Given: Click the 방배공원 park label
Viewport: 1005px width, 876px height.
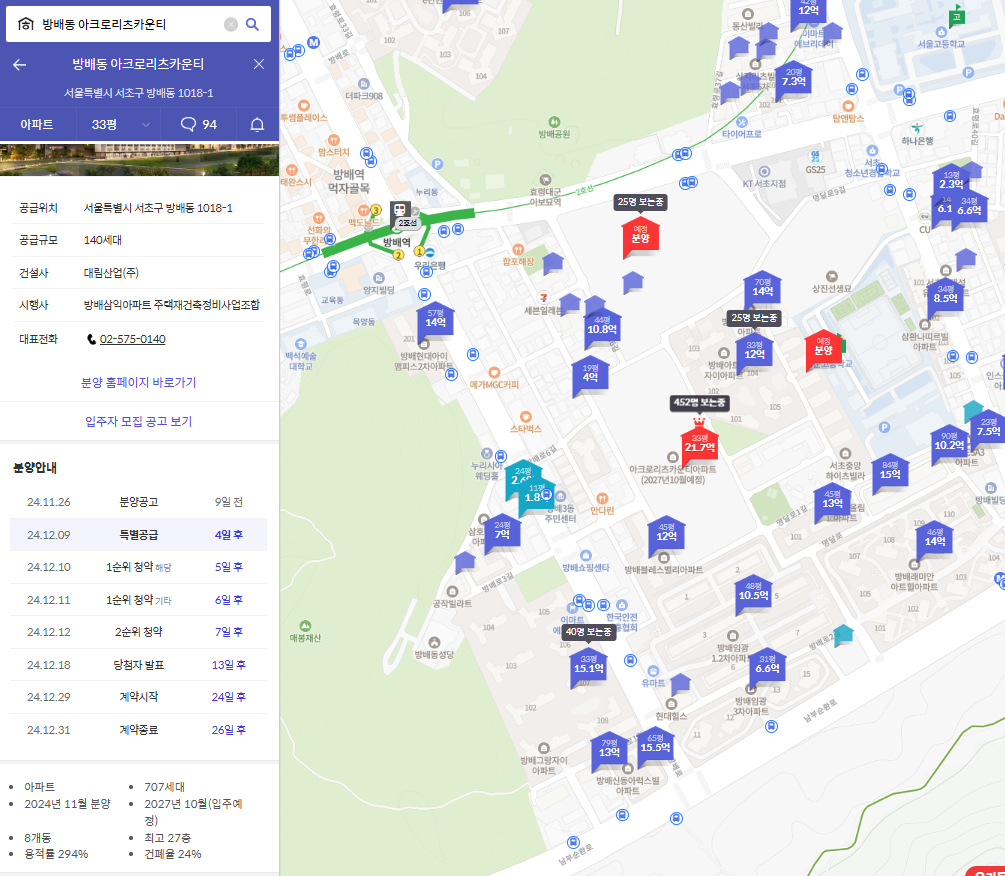Looking at the screenshot, I should pyautogui.click(x=554, y=134).
